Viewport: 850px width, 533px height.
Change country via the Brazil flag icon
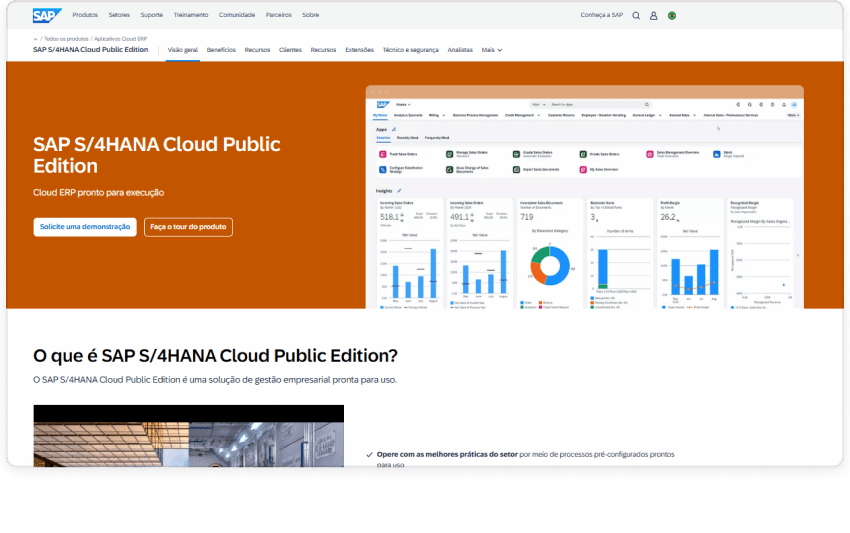(672, 16)
